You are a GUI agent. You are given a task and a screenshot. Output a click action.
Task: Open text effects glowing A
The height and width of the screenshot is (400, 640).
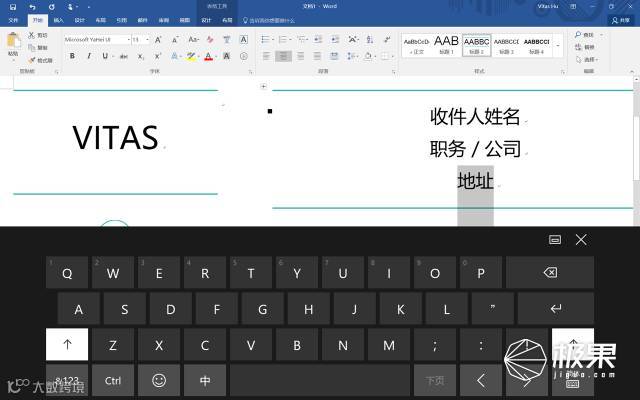tap(174, 56)
